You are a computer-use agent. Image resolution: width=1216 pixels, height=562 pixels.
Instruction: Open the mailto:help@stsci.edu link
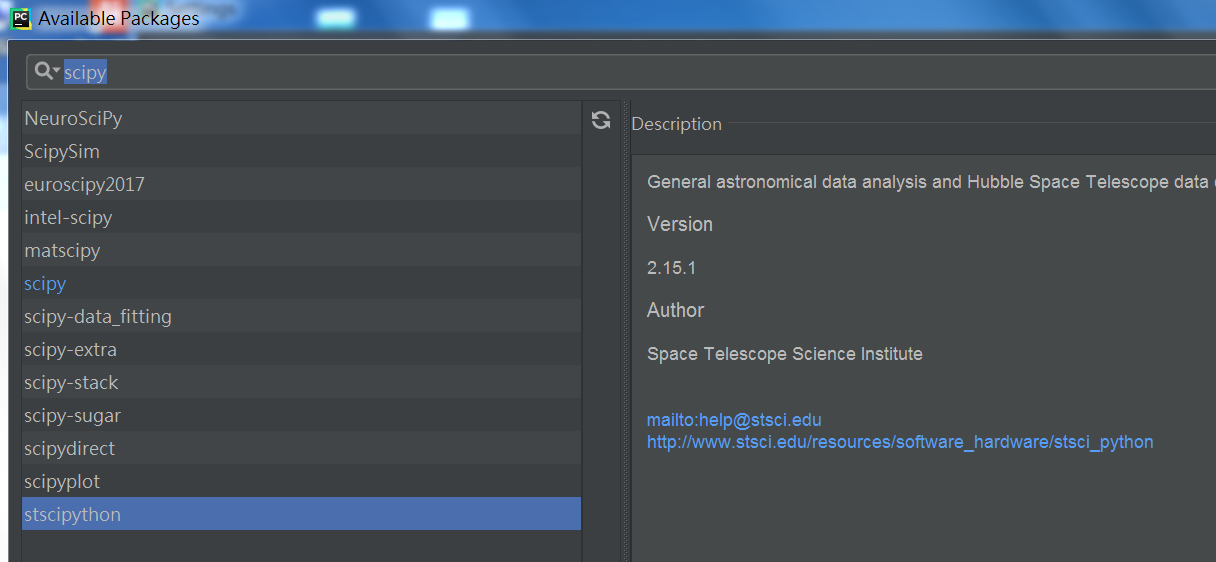point(734,420)
